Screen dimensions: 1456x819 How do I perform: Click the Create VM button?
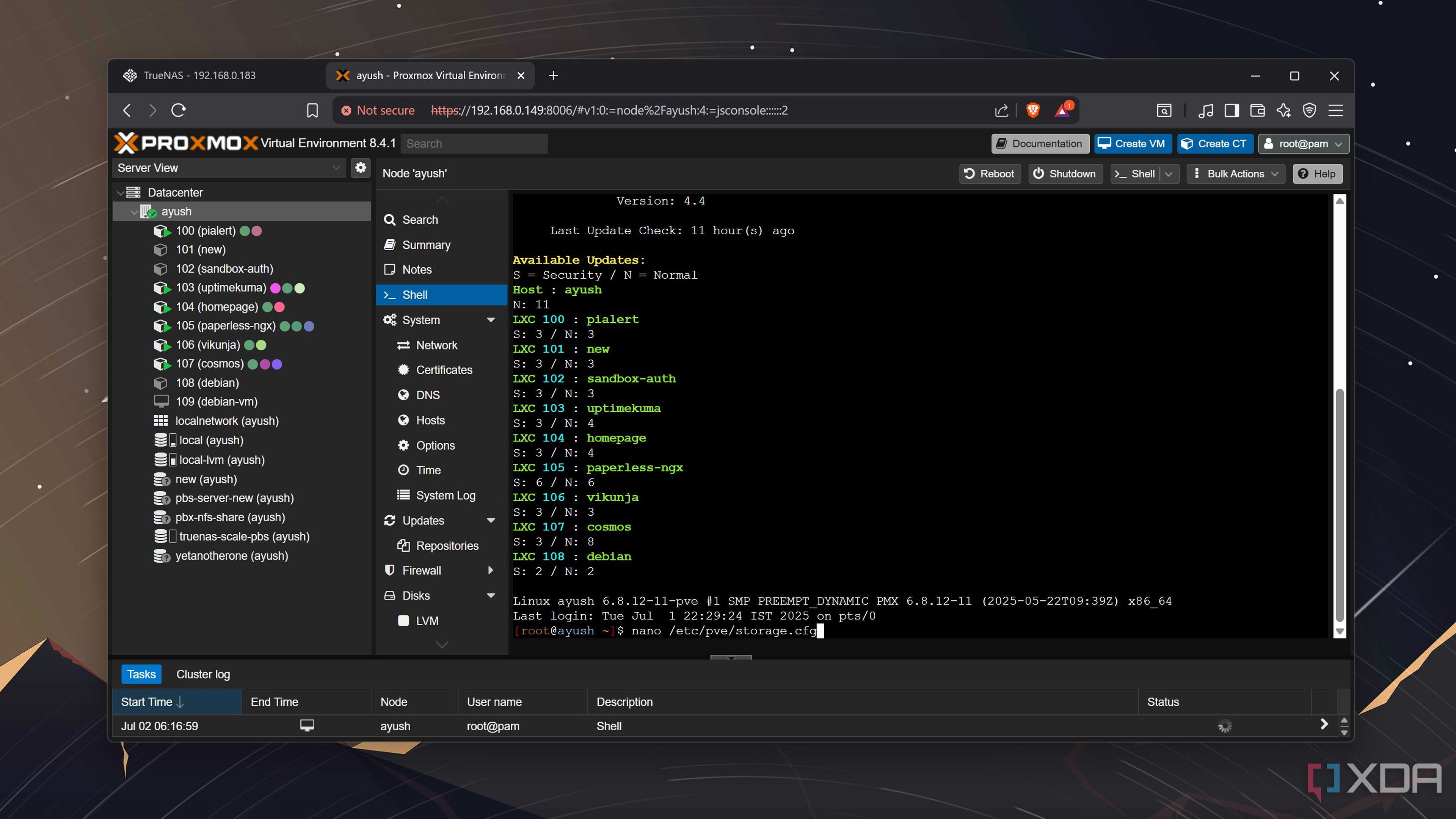tap(1133, 144)
